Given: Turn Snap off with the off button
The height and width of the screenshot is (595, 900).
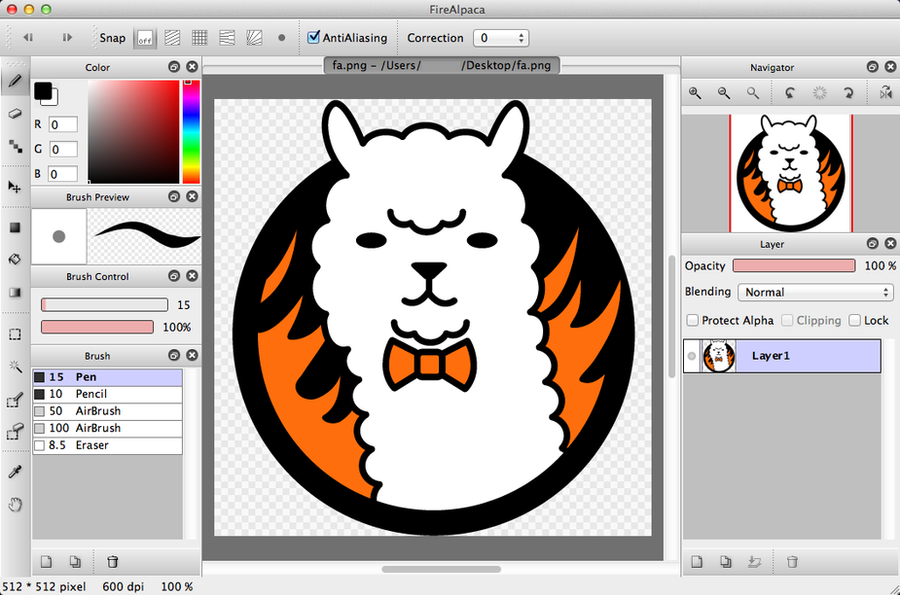Looking at the screenshot, I should [145, 38].
